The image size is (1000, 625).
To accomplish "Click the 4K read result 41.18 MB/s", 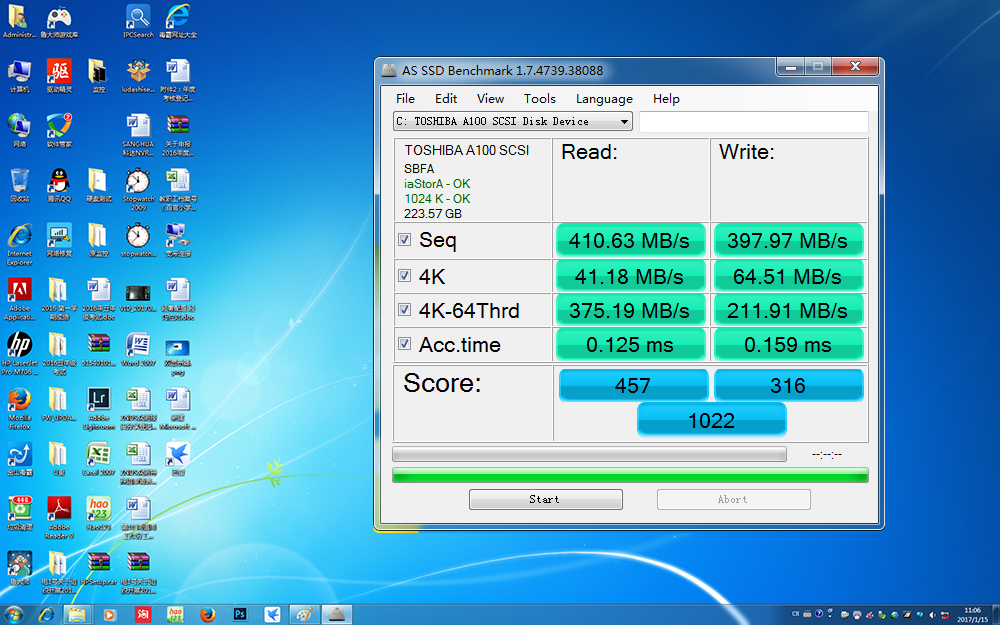I will click(630, 276).
